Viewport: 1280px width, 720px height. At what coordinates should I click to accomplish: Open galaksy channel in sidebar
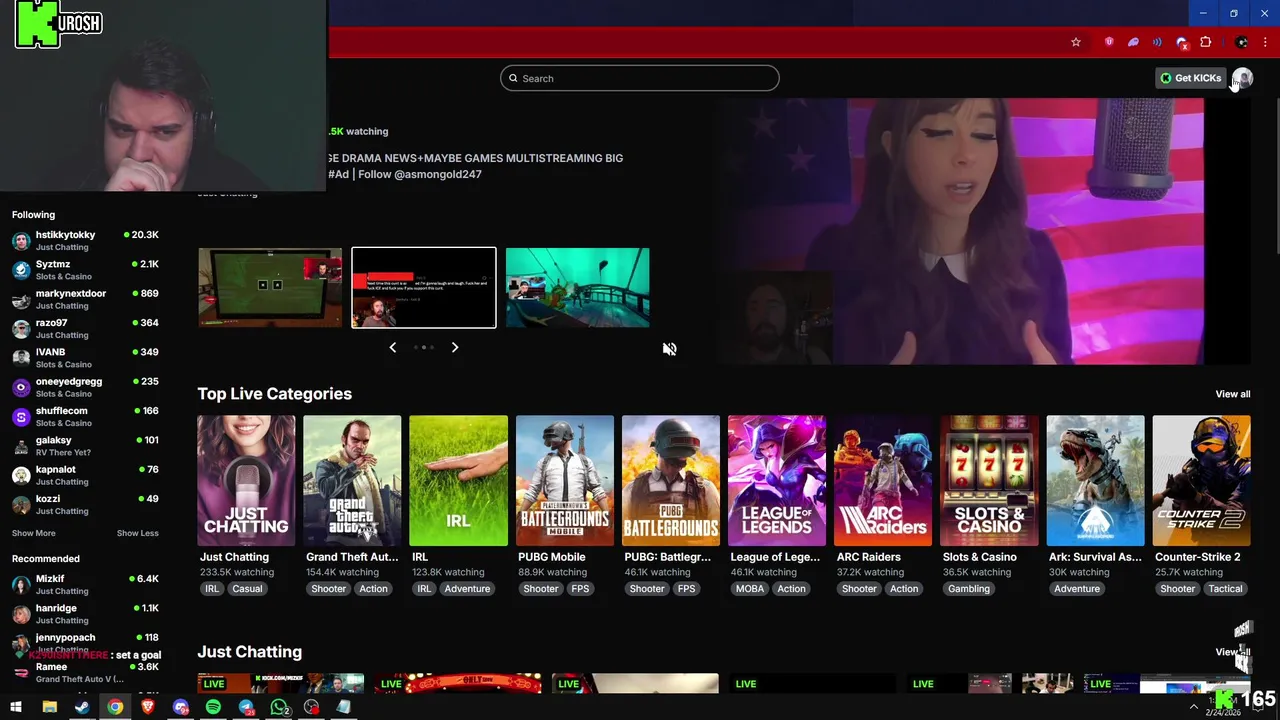[x=85, y=445]
